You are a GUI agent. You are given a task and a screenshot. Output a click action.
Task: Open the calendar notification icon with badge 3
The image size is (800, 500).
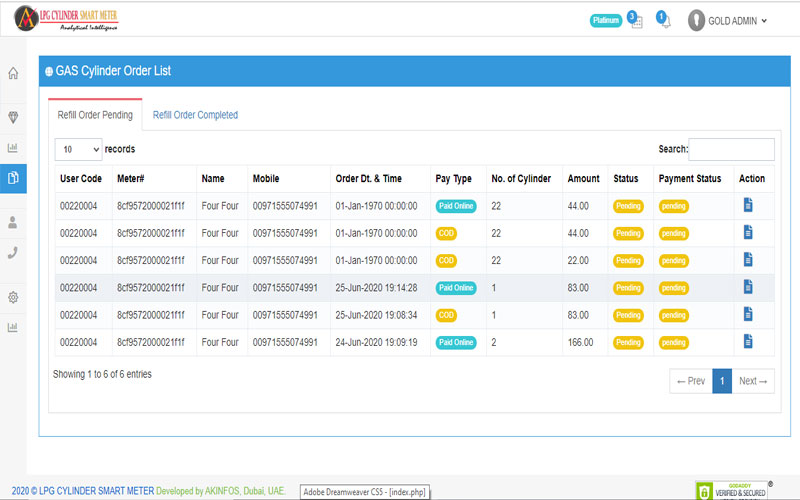point(635,20)
